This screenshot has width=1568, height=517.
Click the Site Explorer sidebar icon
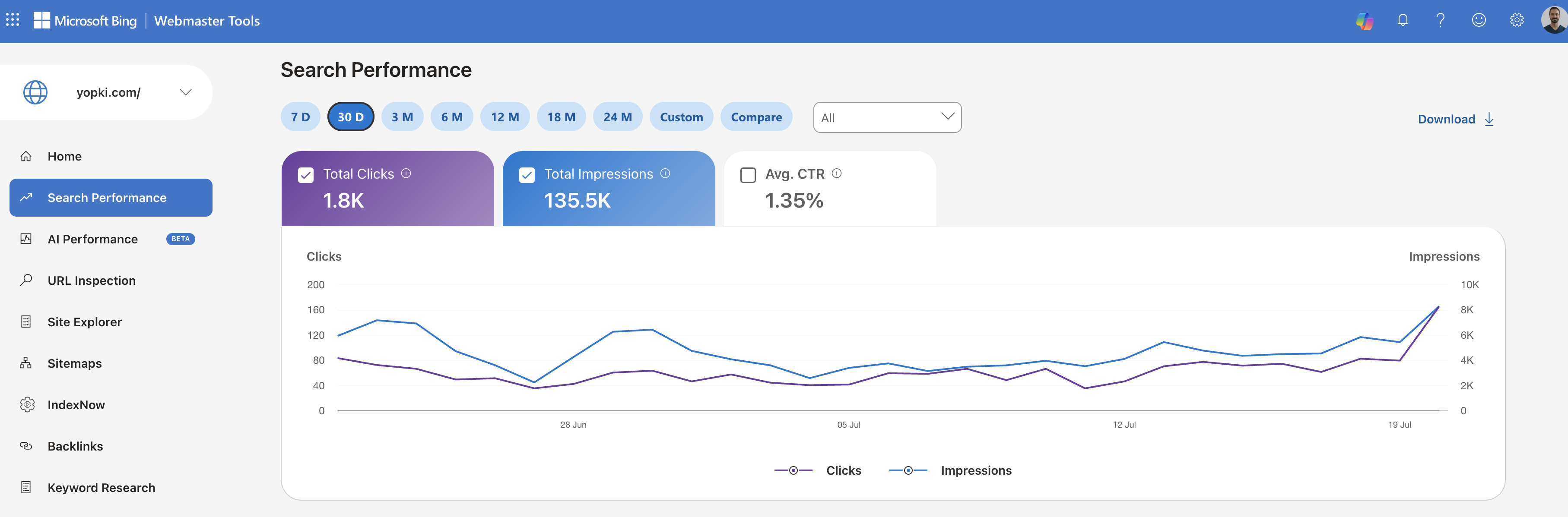(x=25, y=322)
